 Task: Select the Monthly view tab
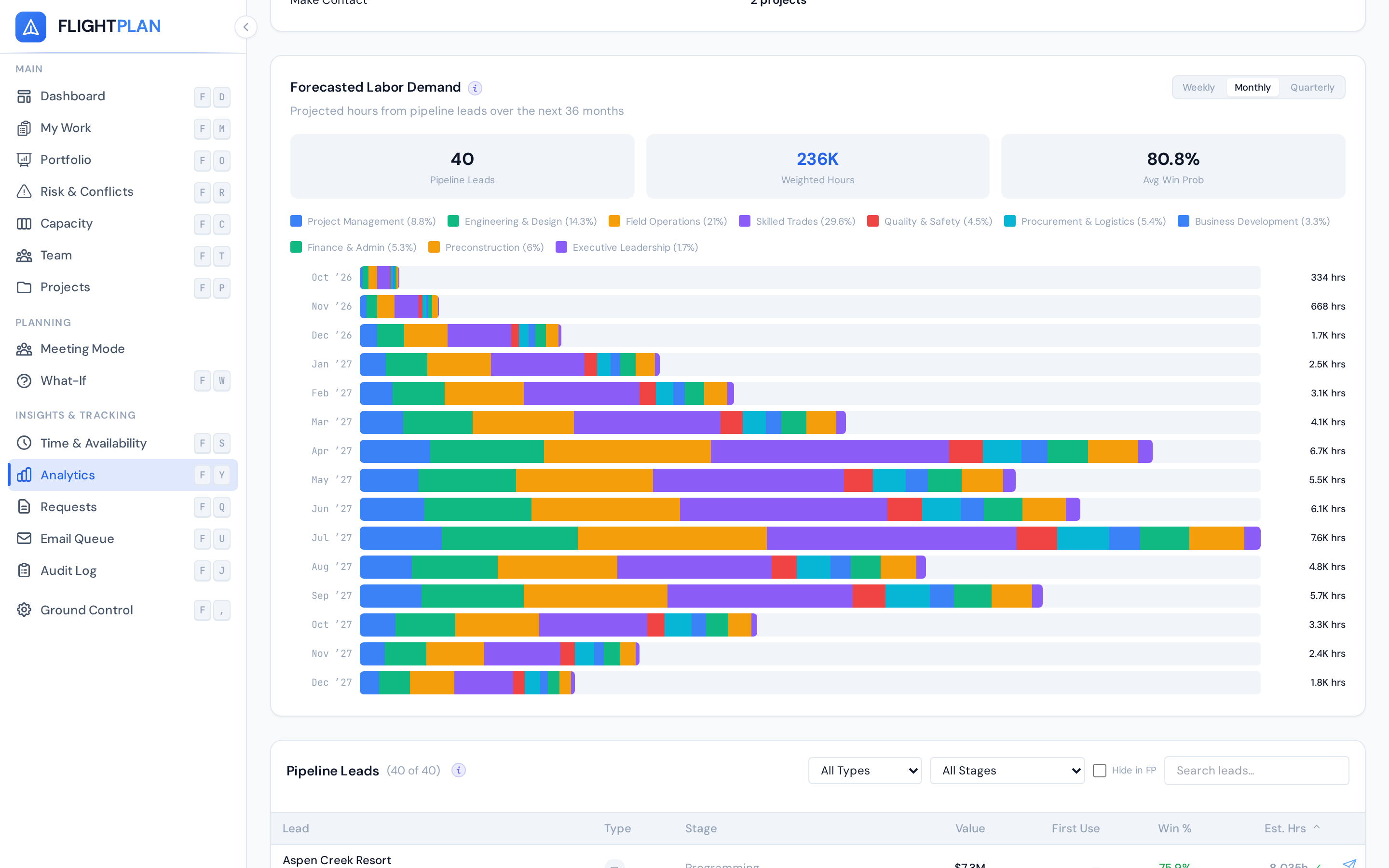1253,87
